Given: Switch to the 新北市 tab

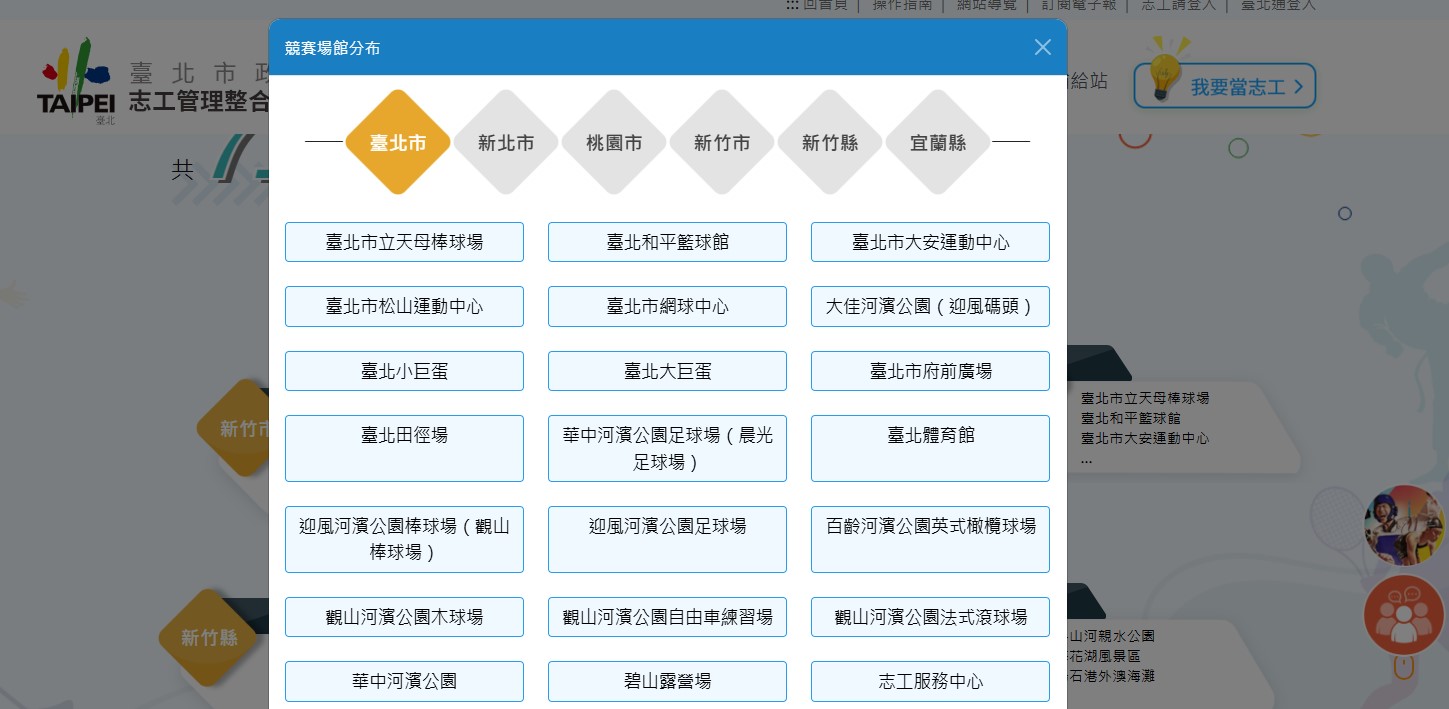Looking at the screenshot, I should (x=506, y=143).
